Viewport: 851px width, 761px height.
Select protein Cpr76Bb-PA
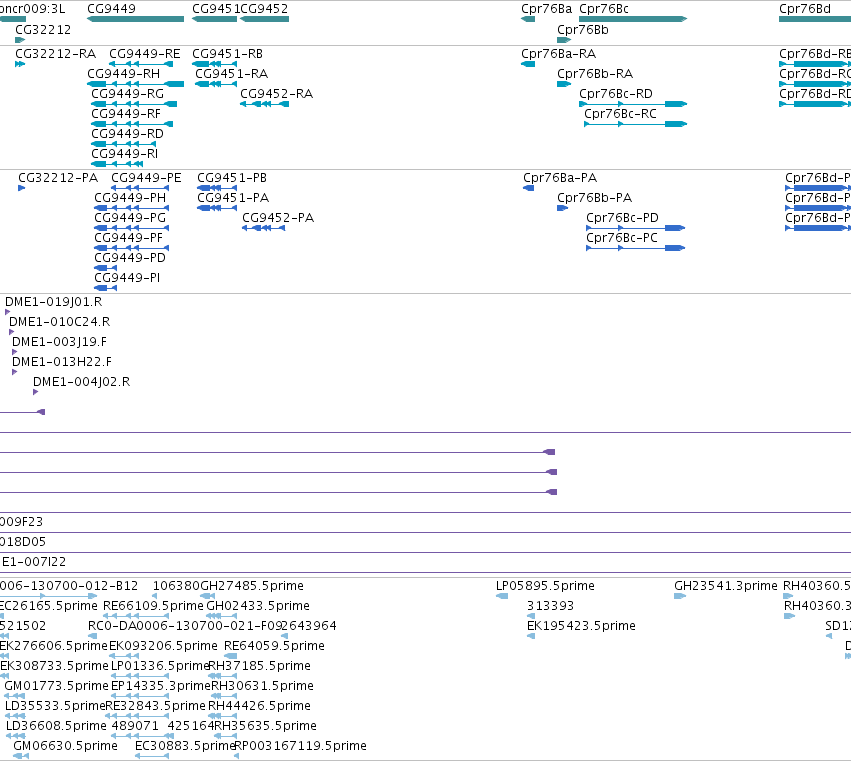tap(595, 198)
